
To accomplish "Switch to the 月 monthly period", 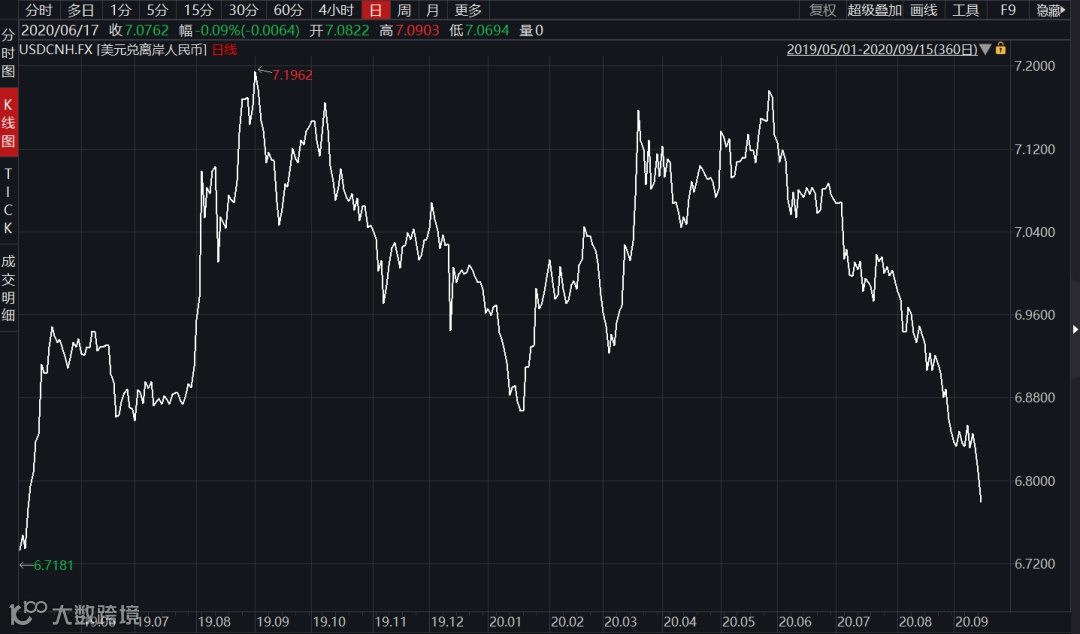I will tap(433, 10).
